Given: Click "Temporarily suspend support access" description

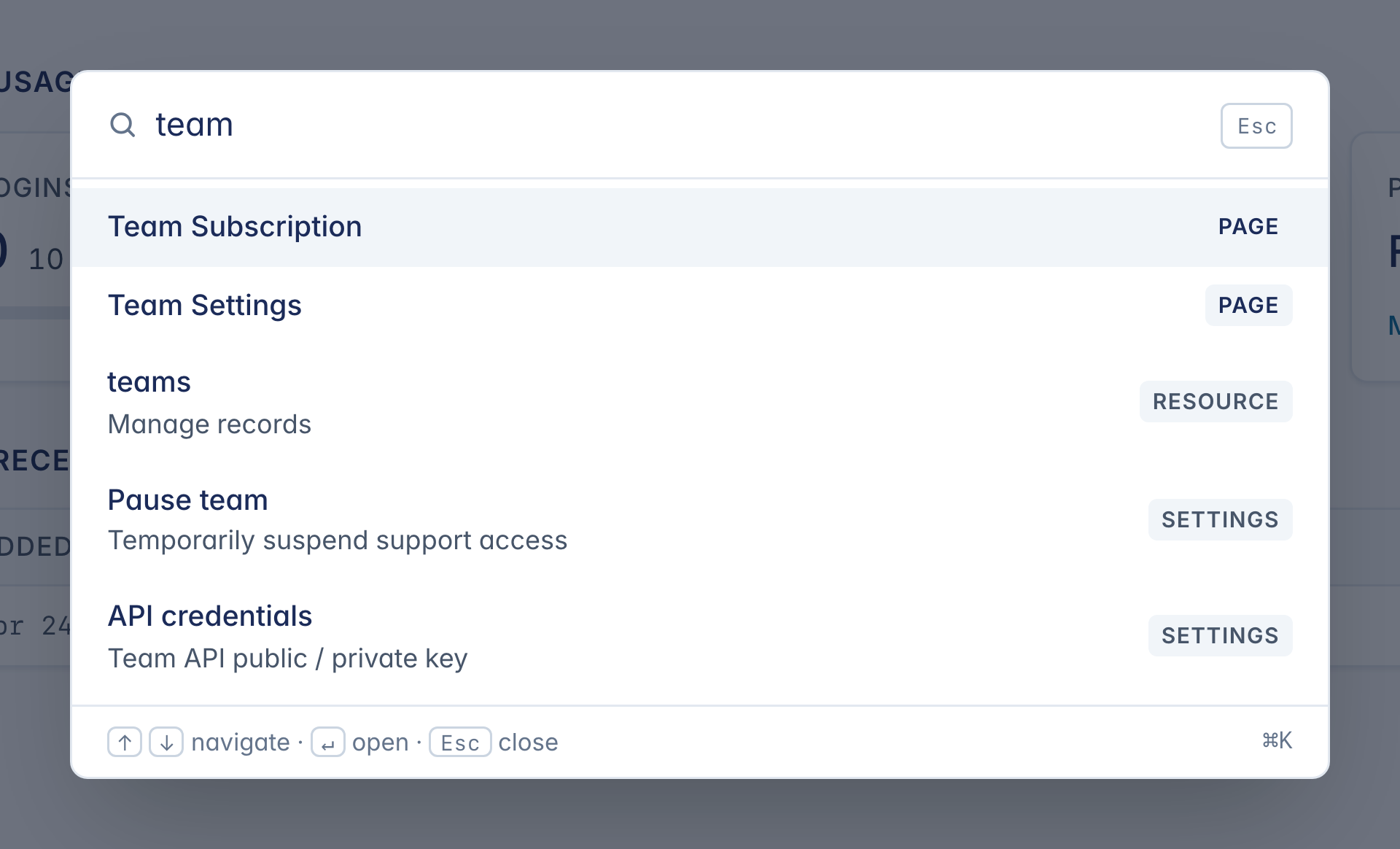Looking at the screenshot, I should click(338, 540).
